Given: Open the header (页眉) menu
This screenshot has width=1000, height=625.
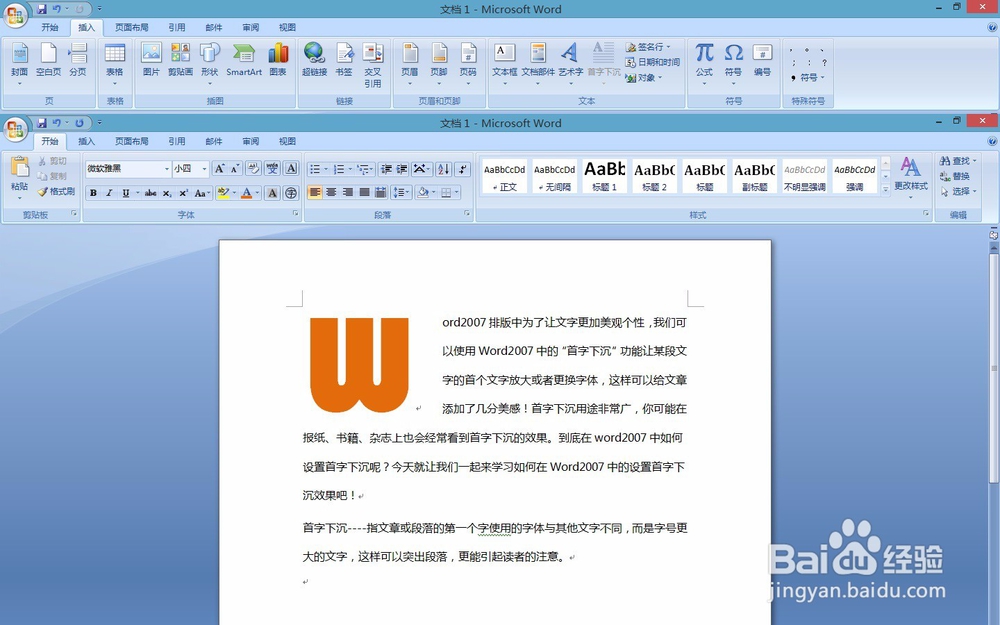Looking at the screenshot, I should pos(410,64).
